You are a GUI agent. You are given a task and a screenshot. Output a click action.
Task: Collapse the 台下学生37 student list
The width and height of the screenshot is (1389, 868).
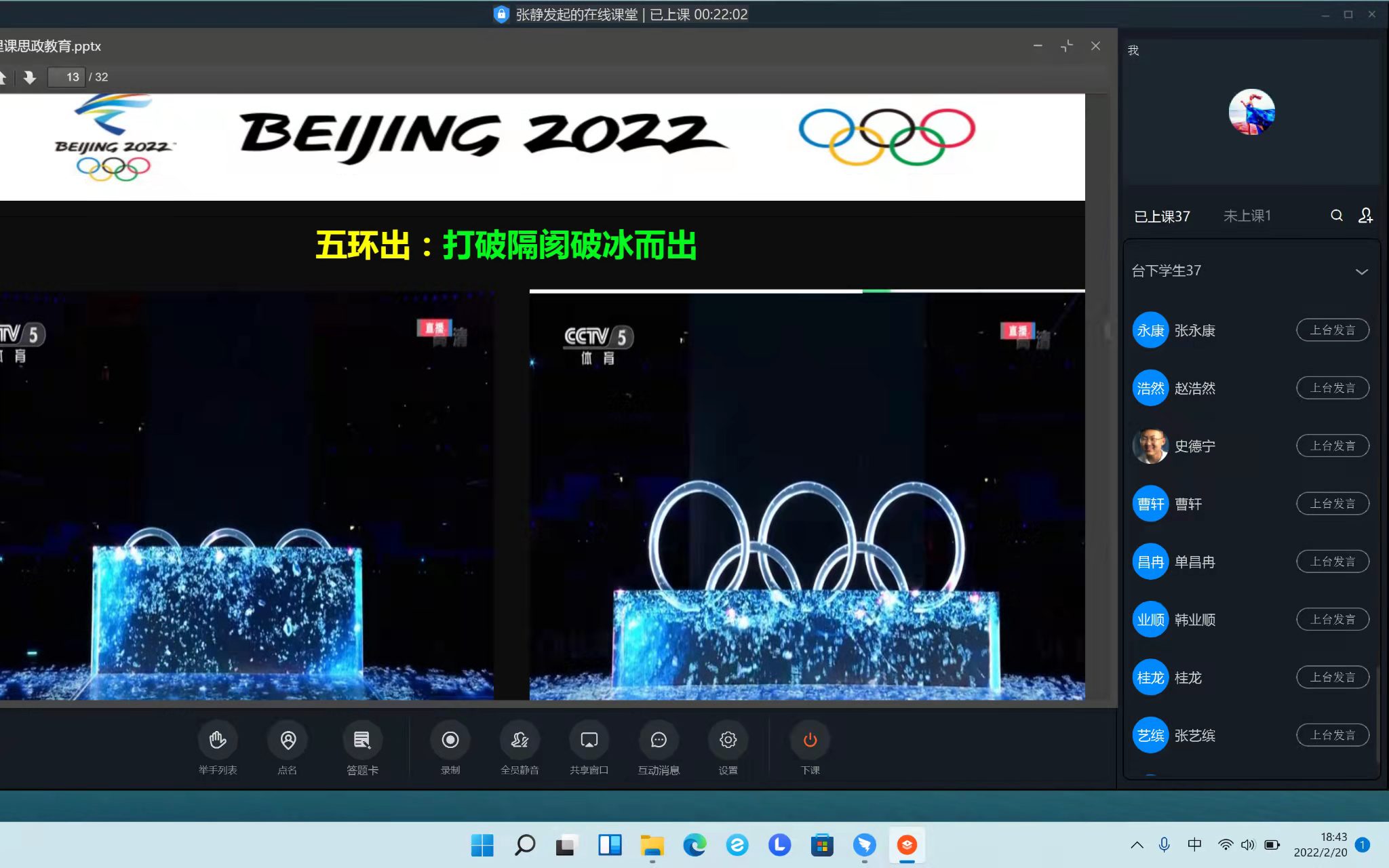pyautogui.click(x=1361, y=271)
